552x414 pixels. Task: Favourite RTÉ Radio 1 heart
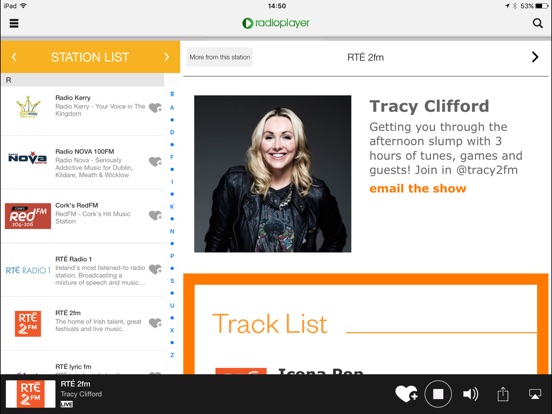[x=155, y=269]
